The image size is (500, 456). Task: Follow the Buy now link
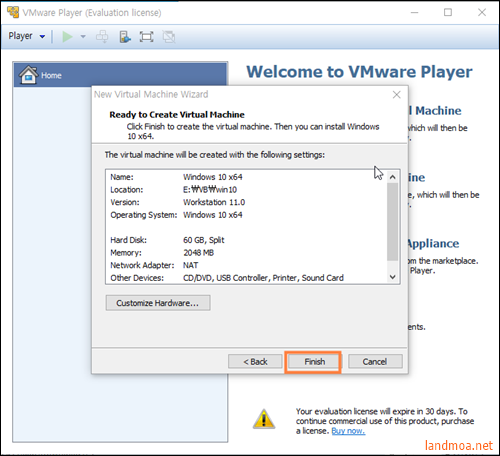tap(348, 431)
